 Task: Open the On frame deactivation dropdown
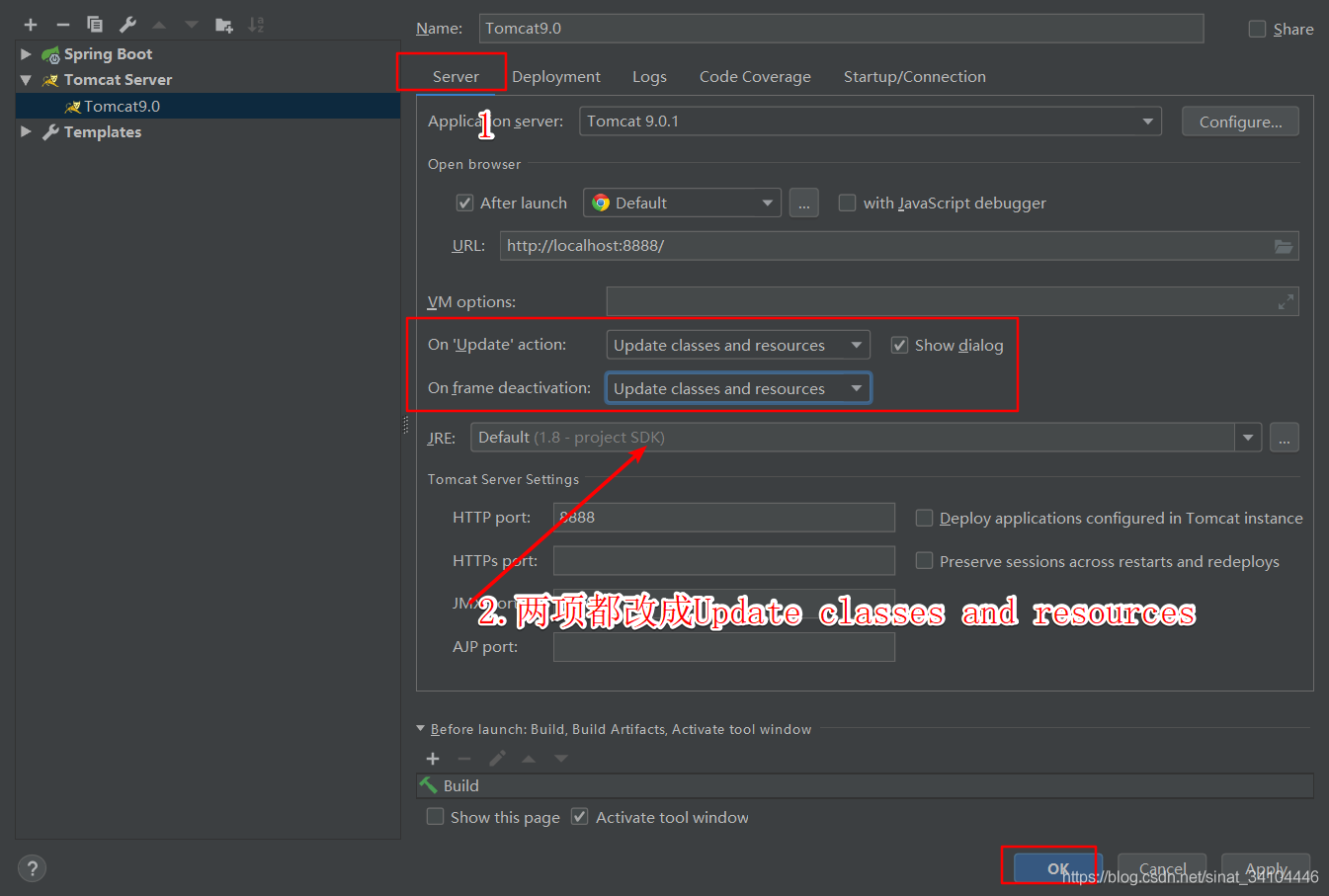(x=856, y=387)
